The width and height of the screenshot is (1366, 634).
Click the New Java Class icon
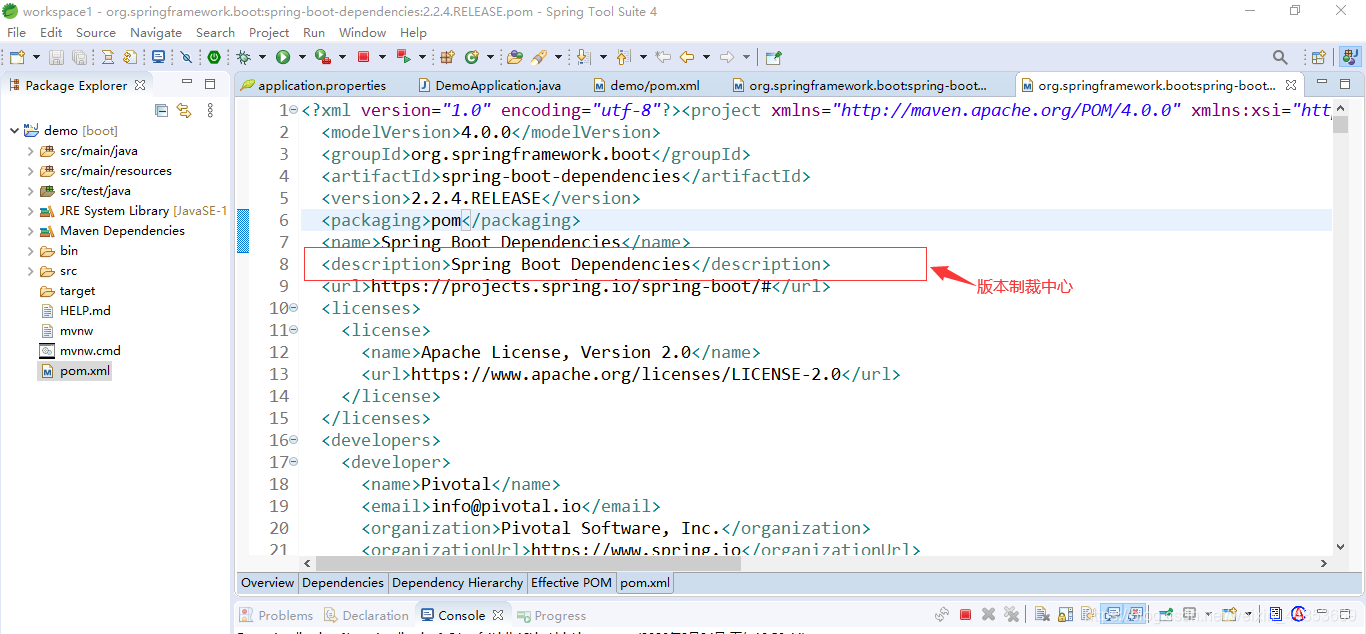coord(472,57)
